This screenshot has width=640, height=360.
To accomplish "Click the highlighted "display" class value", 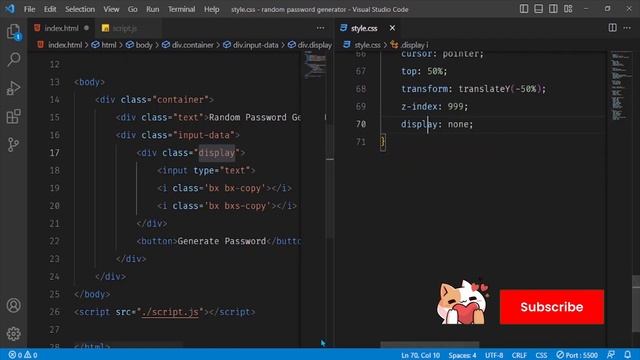I will tap(217, 153).
